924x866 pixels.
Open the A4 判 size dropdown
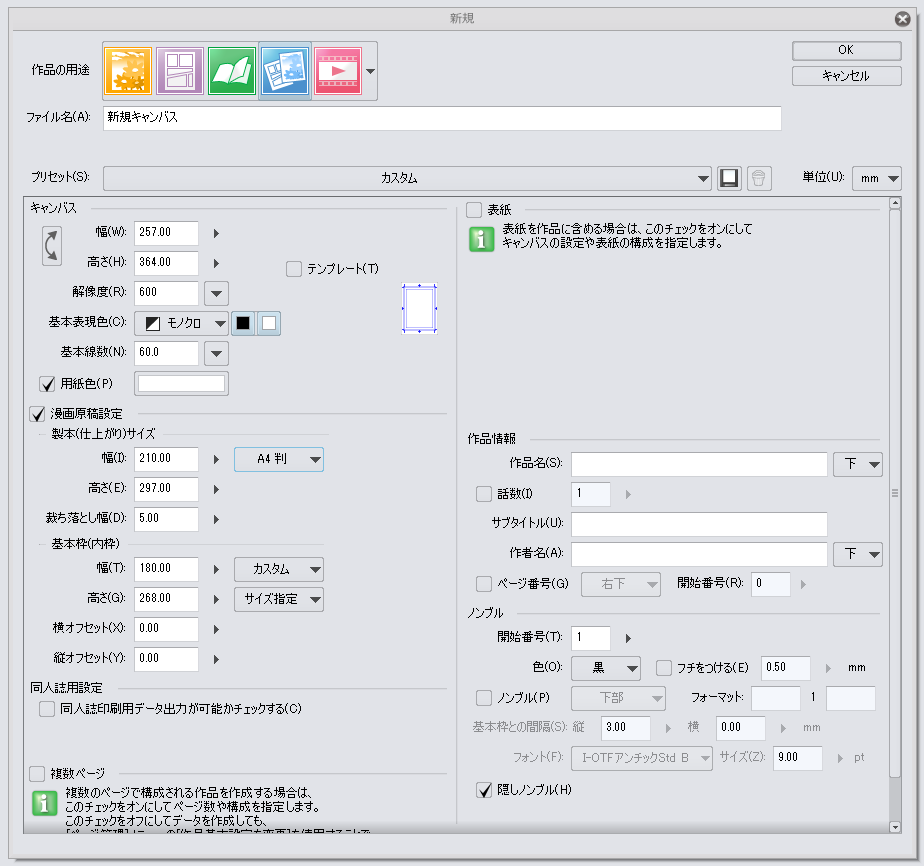(x=279, y=460)
